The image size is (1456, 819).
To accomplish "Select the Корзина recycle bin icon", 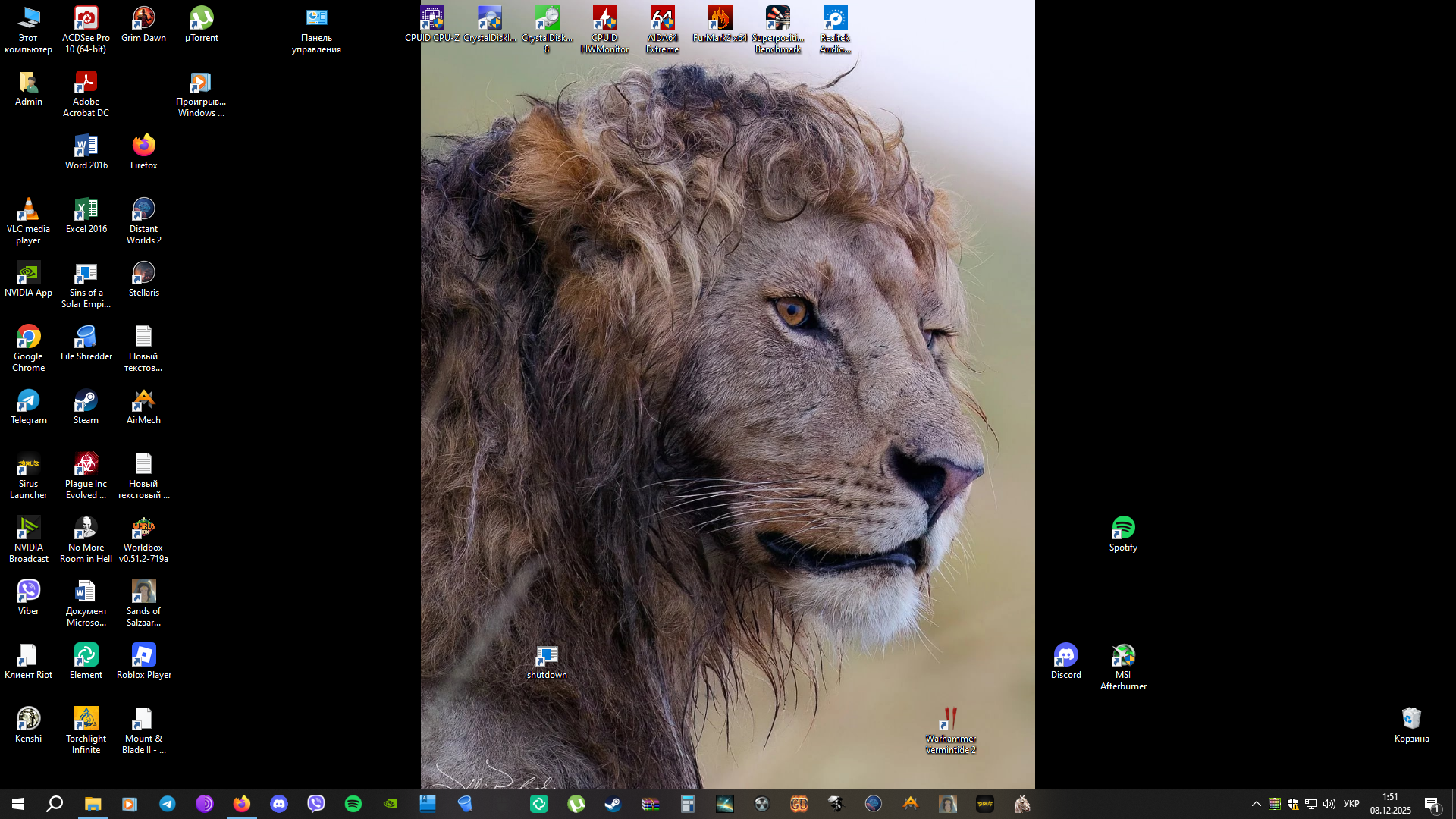I will click(x=1411, y=724).
